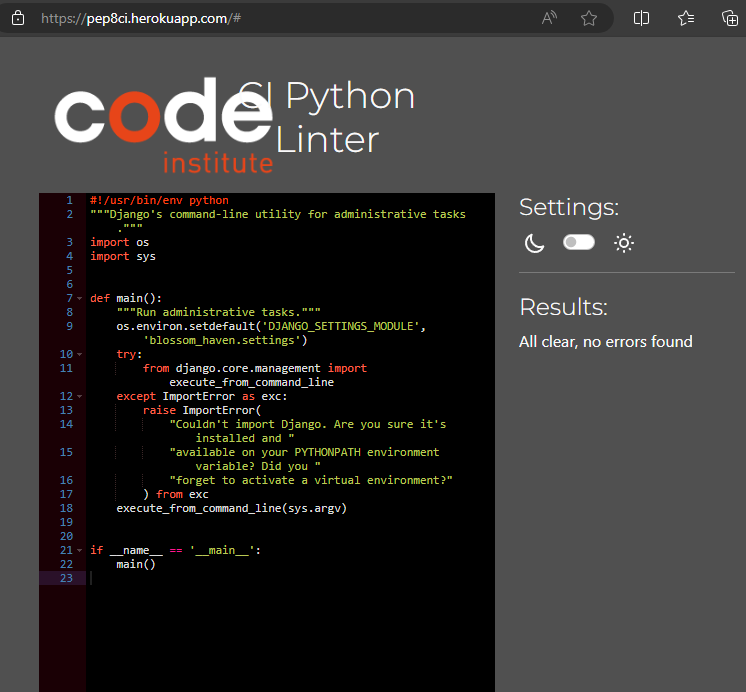Screen dimensions: 746x692
Task: Open the Collections icon in browser toolbar
Action: 730,19
